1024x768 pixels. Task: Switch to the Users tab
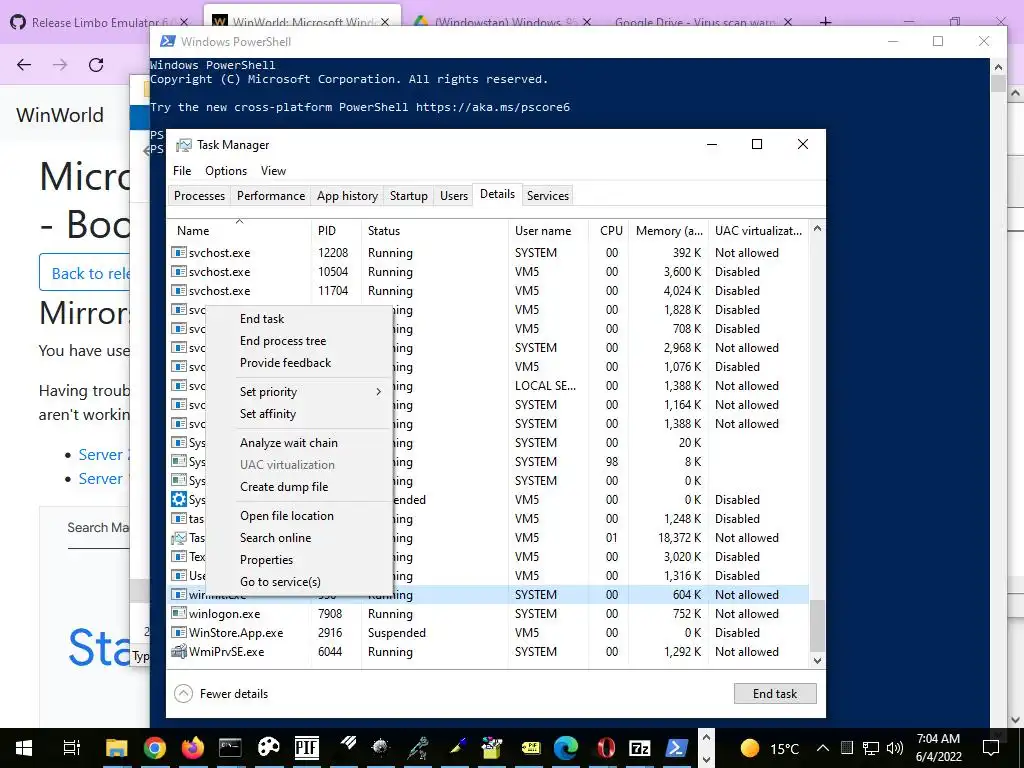[x=454, y=196]
